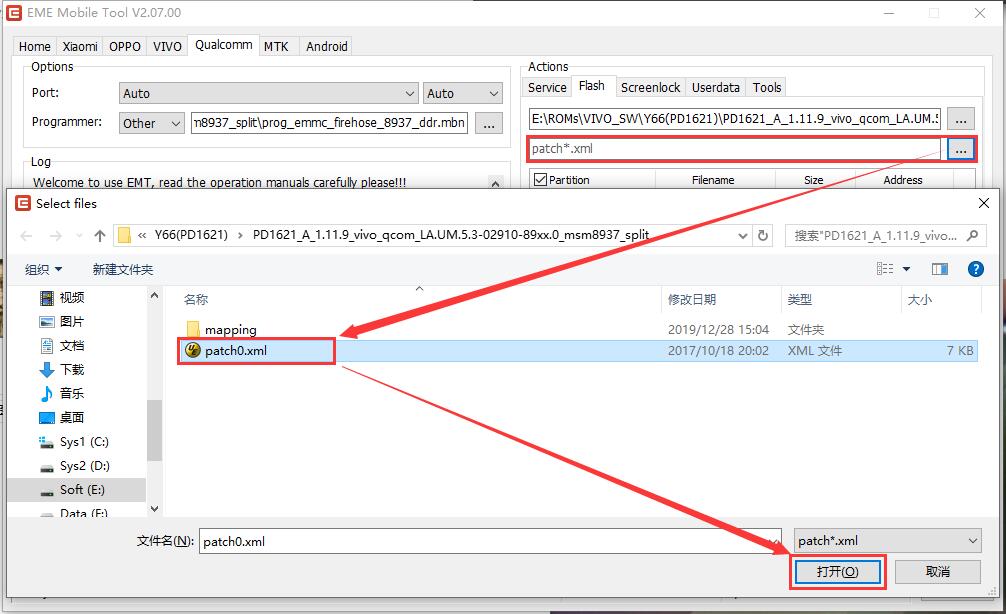
Task: Switch to the Xiaomi tab
Action: pyautogui.click(x=80, y=46)
